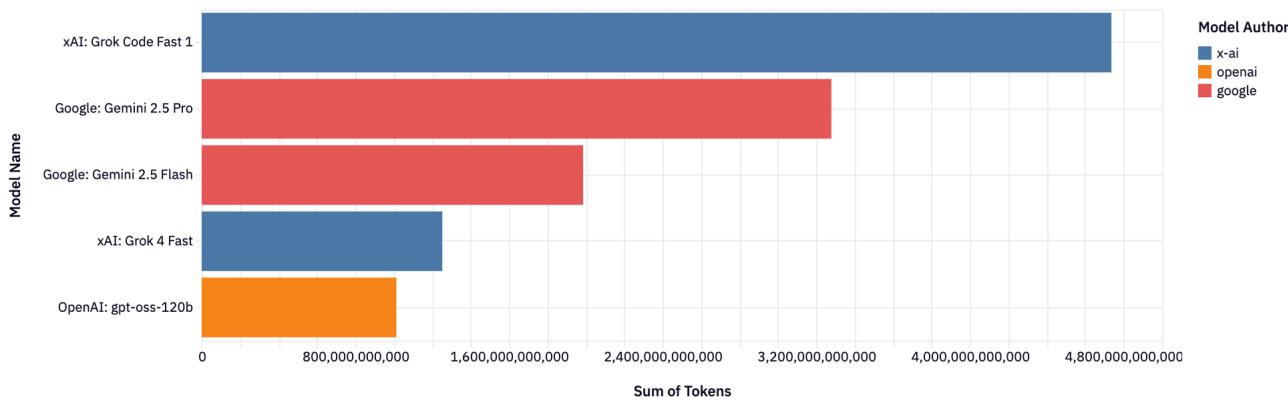The height and width of the screenshot is (403, 1288).
Task: Click the 'google' legend label text
Action: coord(1236,91)
